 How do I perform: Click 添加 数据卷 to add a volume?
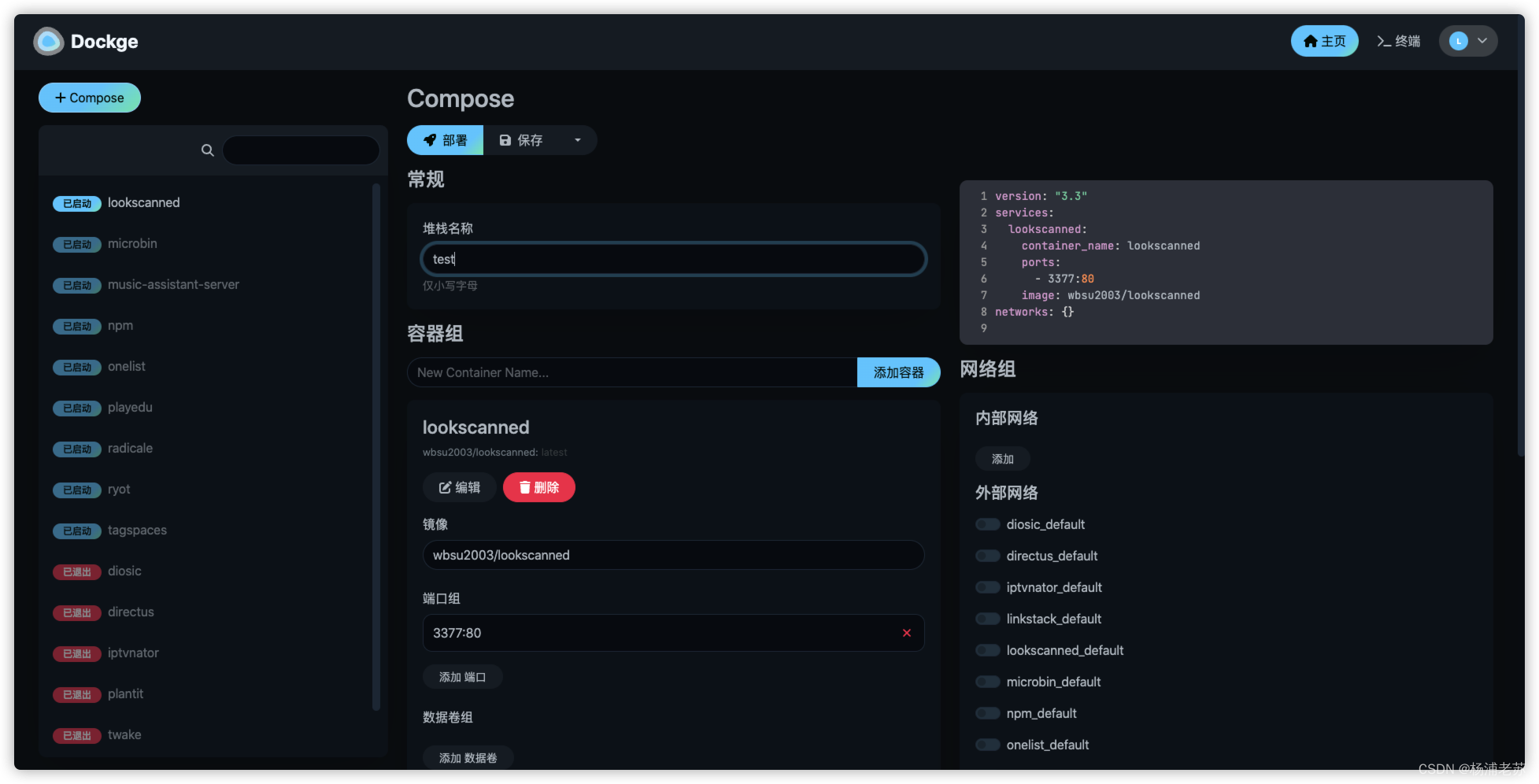(x=468, y=758)
